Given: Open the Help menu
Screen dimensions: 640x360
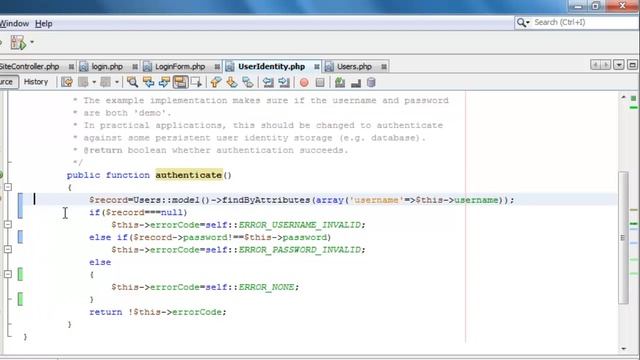Looking at the screenshot, I should point(44,24).
